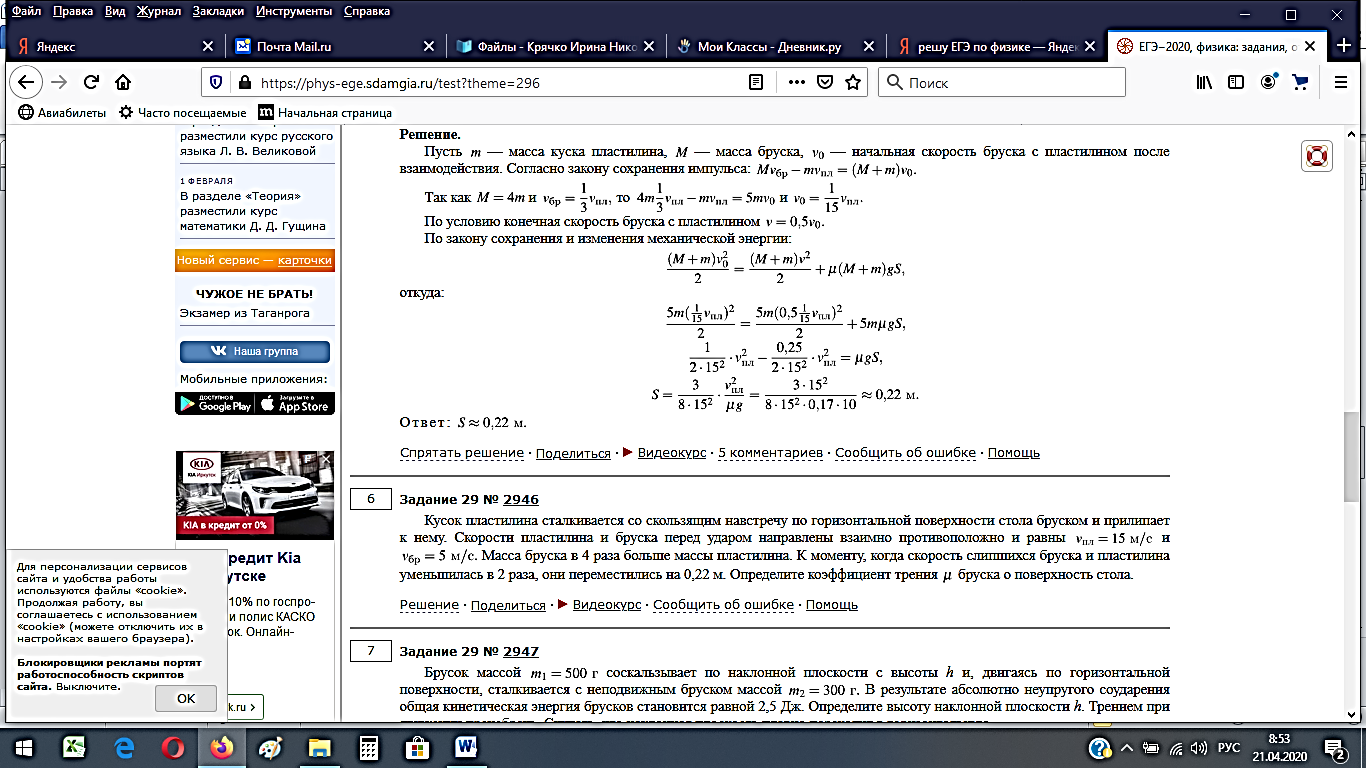1366x768 pixels.
Task: Open Firefox hamburger menu
Action: tap(1339, 83)
